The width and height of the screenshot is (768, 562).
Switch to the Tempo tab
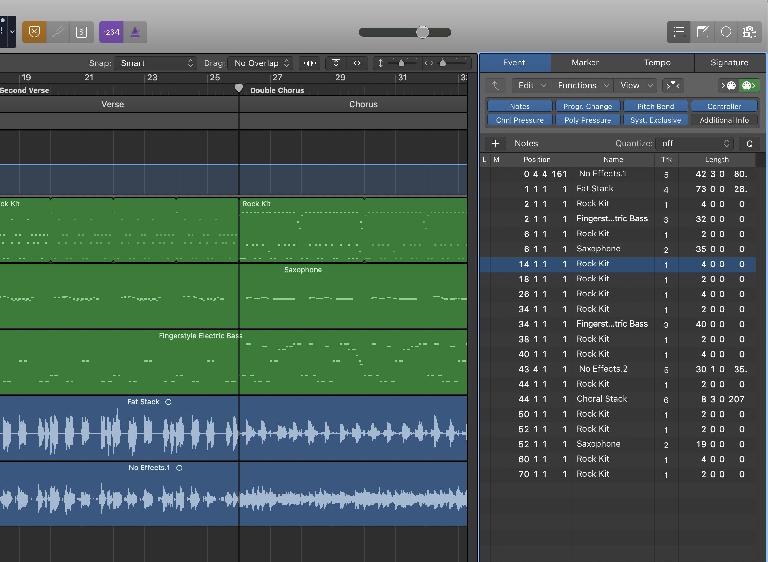coord(657,63)
